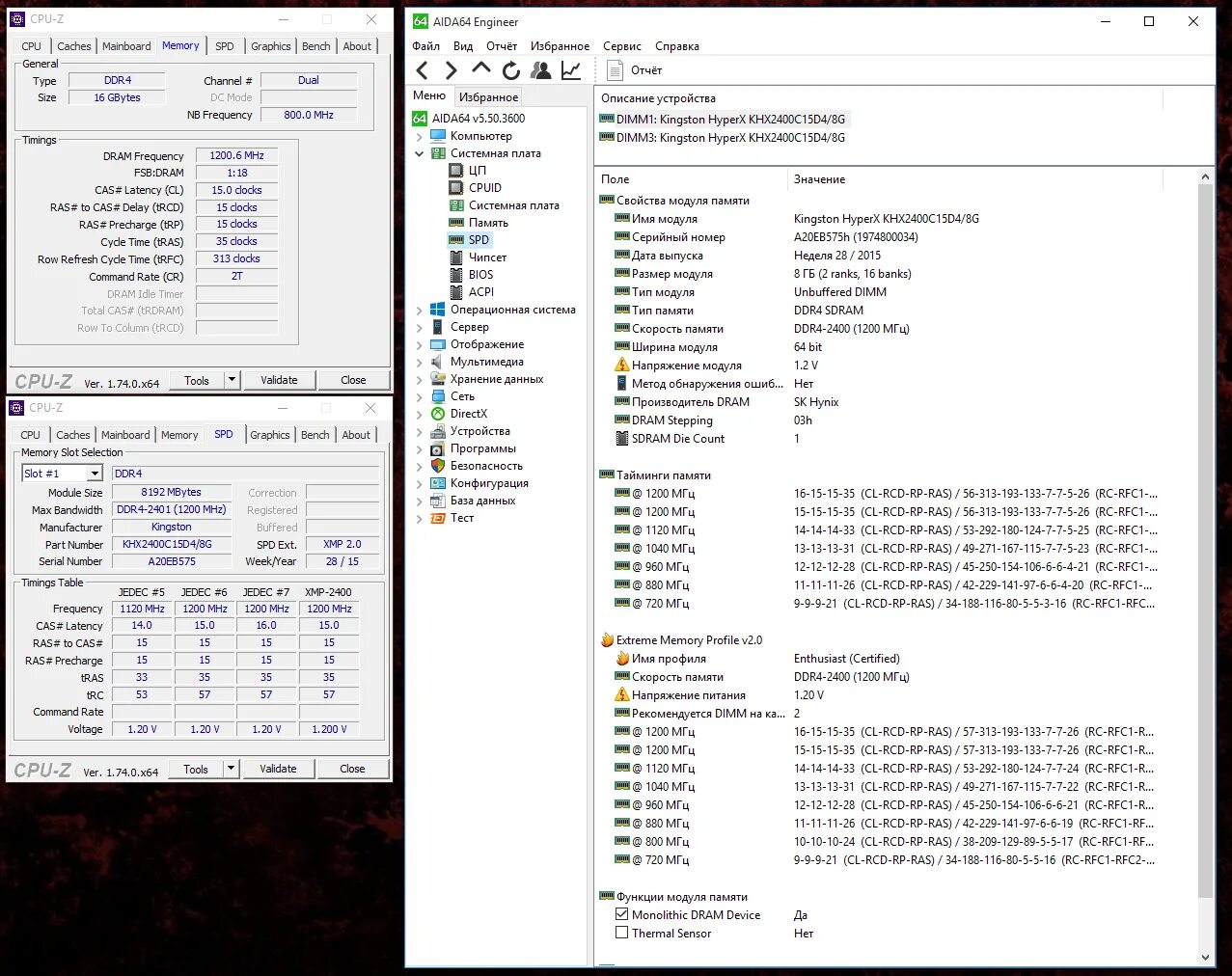Image resolution: width=1232 pixels, height=976 pixels.
Task: Switch to Caches tab in top CPU-Z window
Action: pos(74,46)
